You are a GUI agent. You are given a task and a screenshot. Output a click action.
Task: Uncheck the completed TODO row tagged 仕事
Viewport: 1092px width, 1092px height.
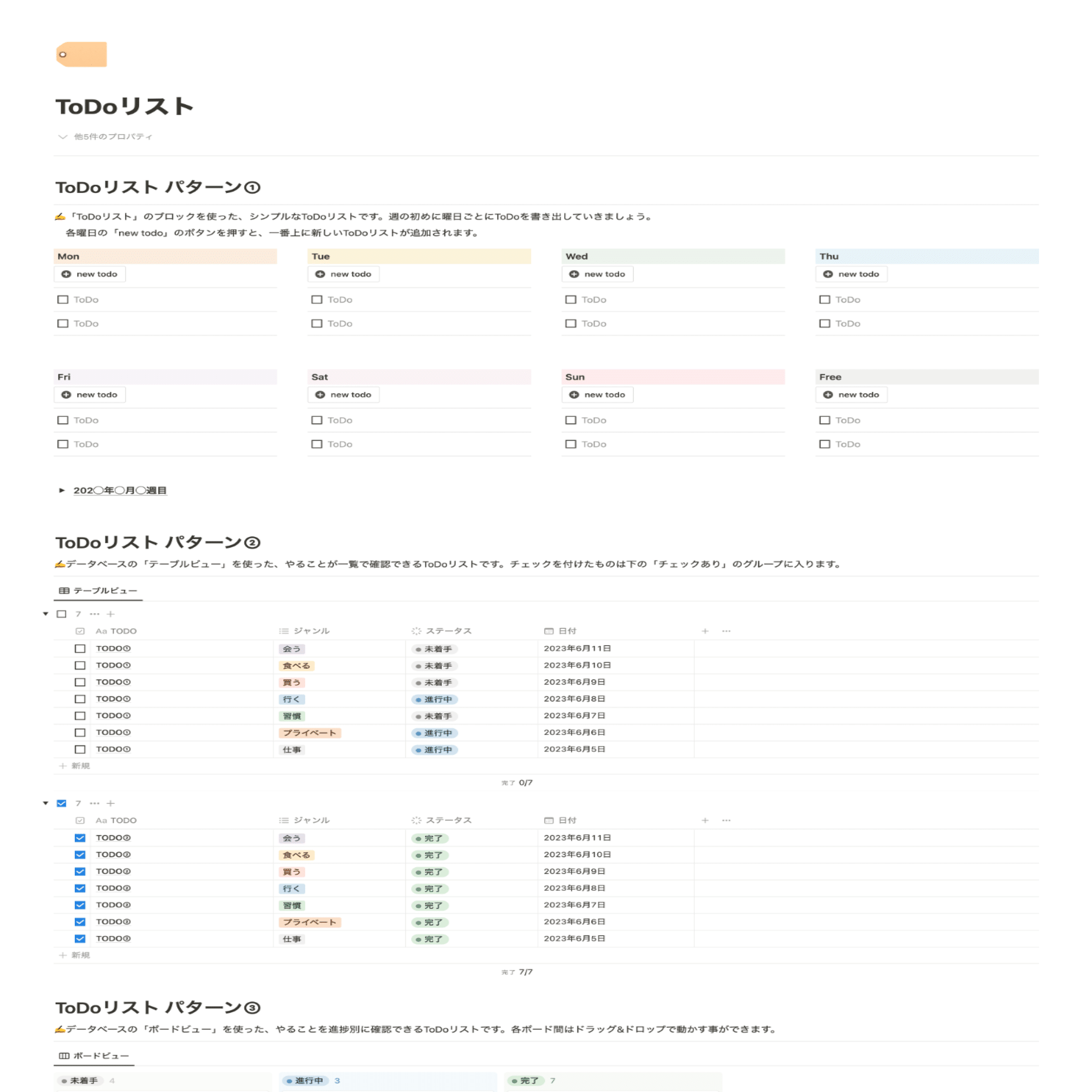(80, 939)
